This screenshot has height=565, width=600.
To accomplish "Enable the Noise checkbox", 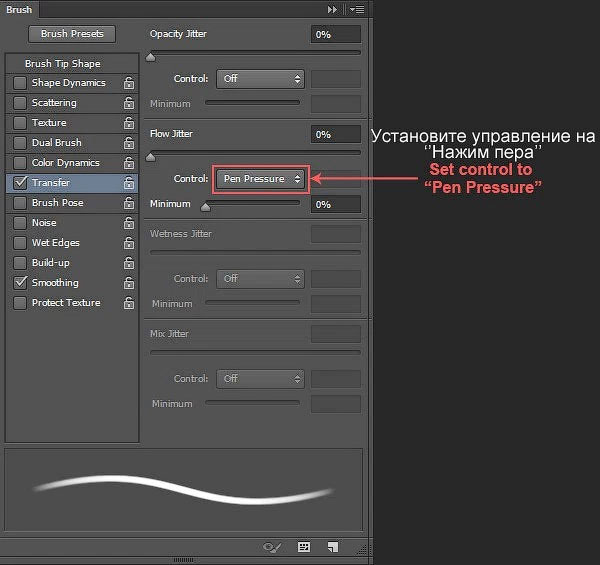I will coord(20,223).
